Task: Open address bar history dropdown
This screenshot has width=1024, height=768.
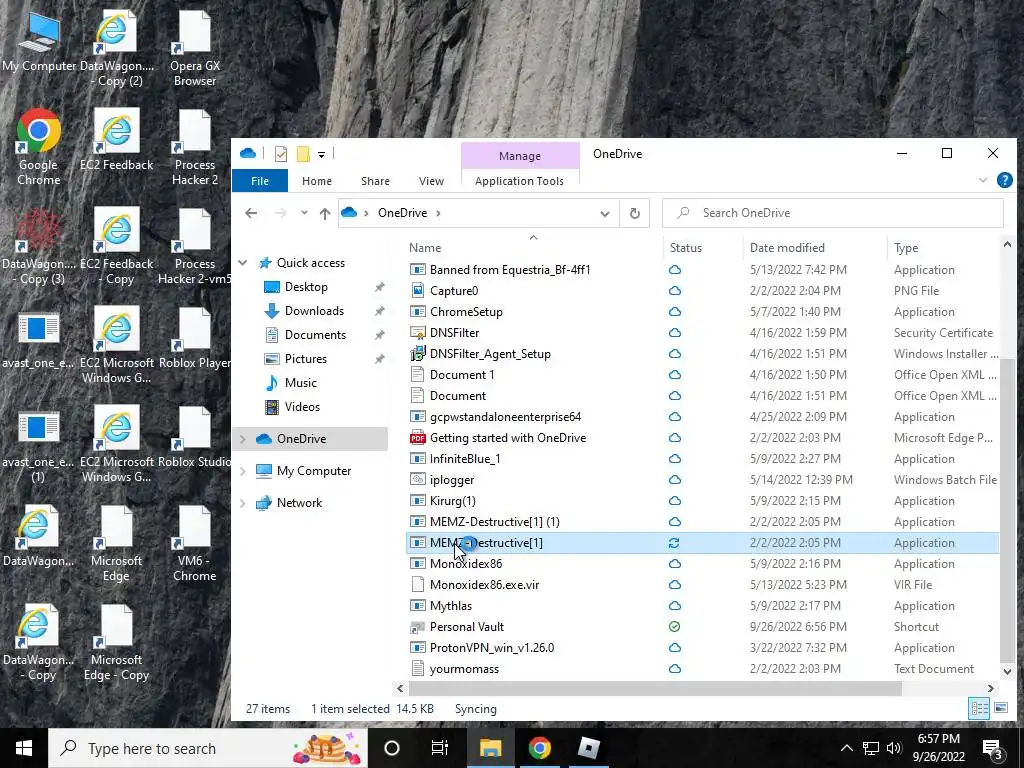Action: (605, 214)
